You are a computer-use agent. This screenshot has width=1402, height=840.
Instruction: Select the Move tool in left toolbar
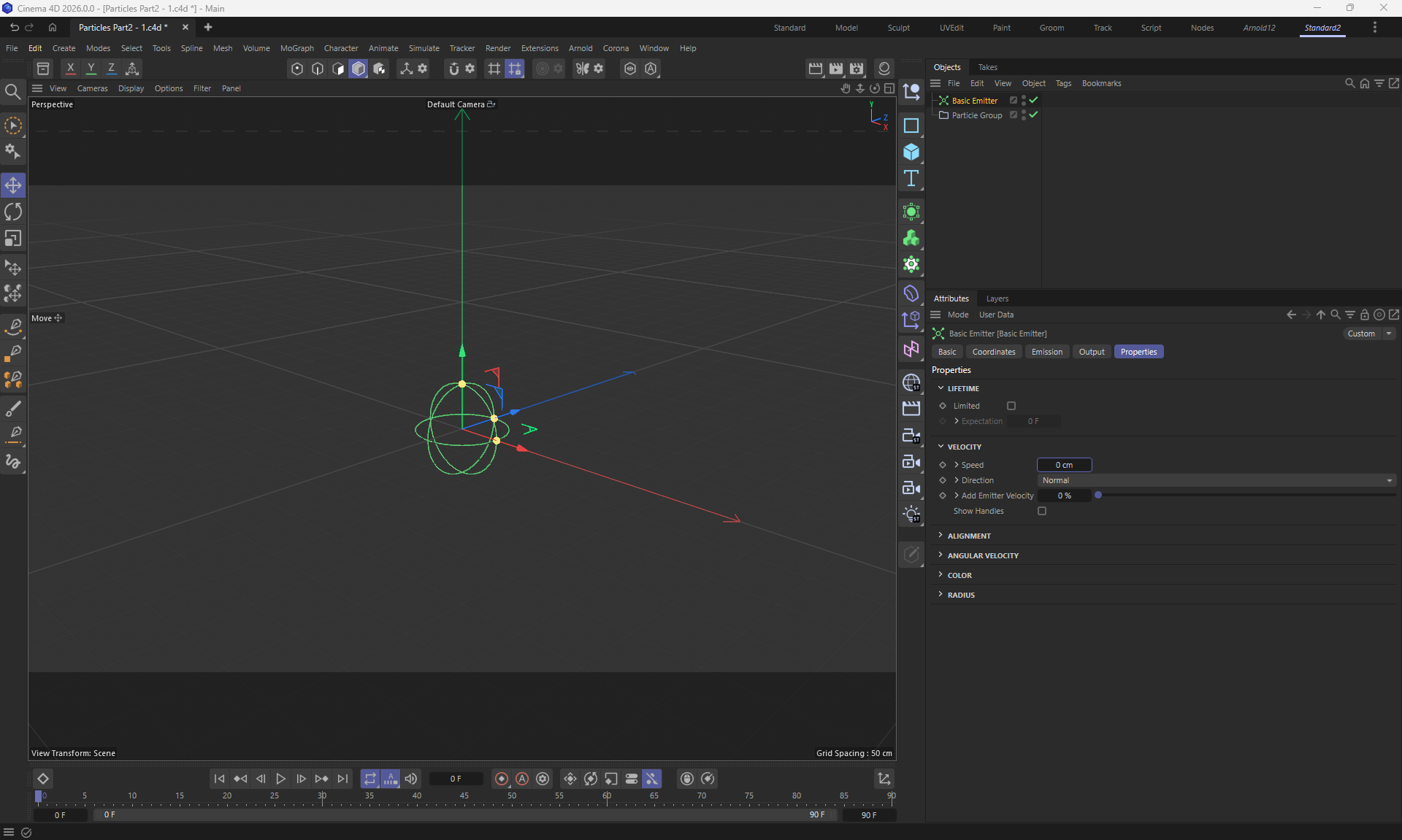tap(13, 185)
